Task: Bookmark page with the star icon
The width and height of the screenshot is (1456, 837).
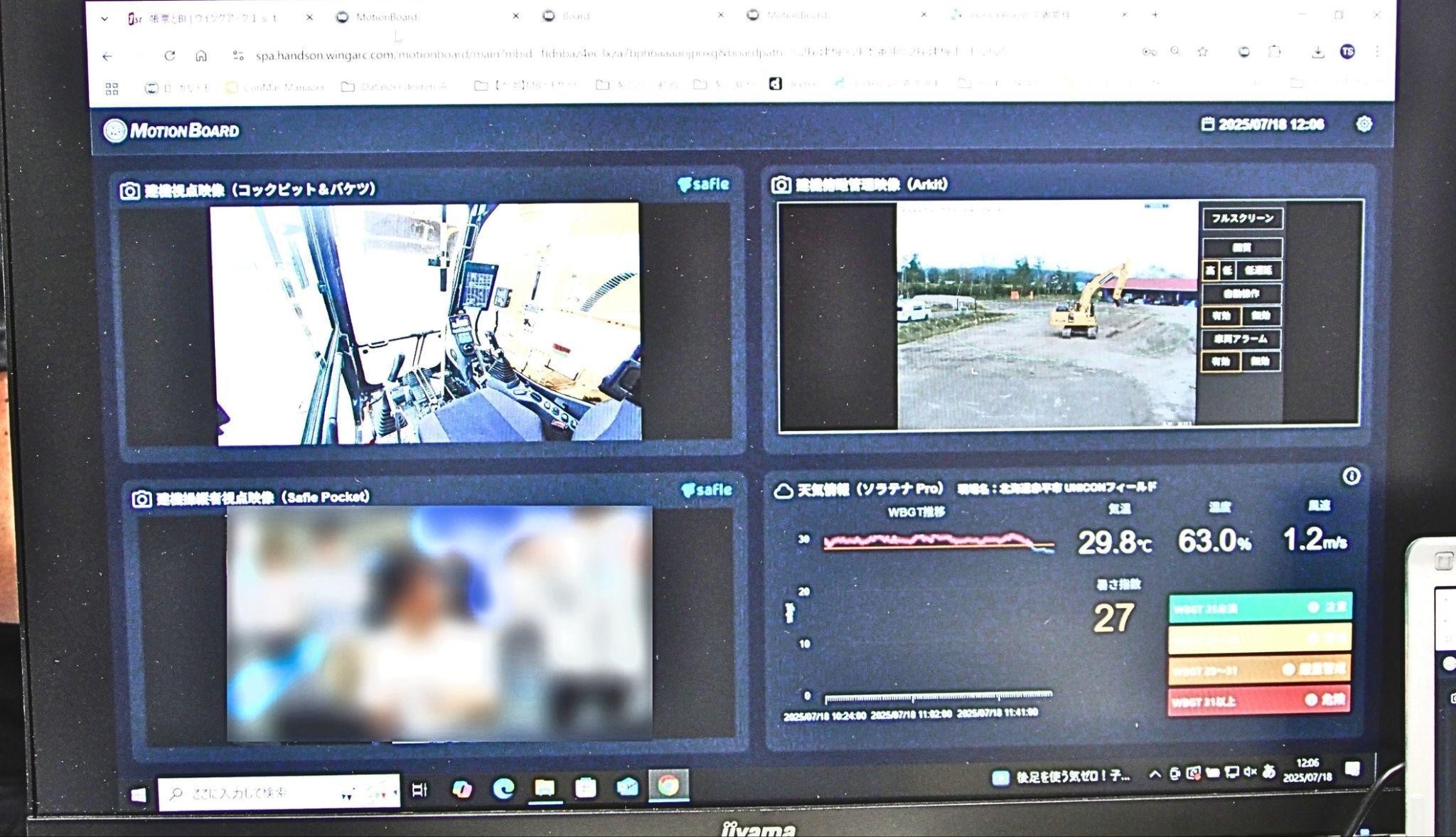Action: [x=1202, y=52]
